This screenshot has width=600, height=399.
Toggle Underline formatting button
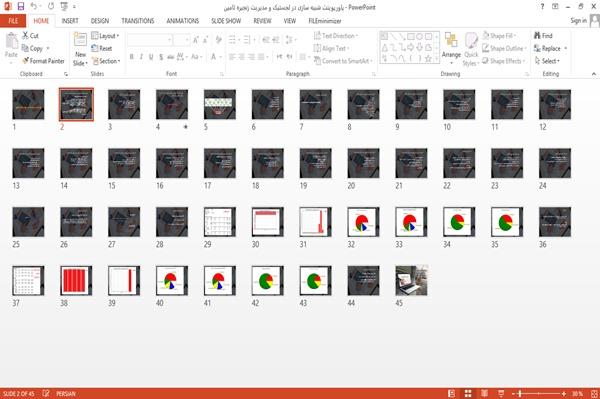151,57
